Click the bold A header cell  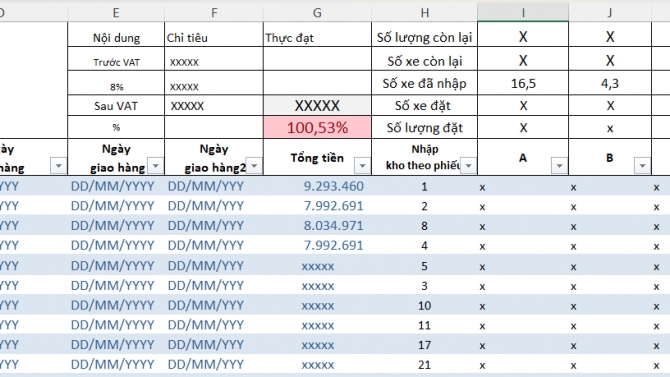coord(523,157)
